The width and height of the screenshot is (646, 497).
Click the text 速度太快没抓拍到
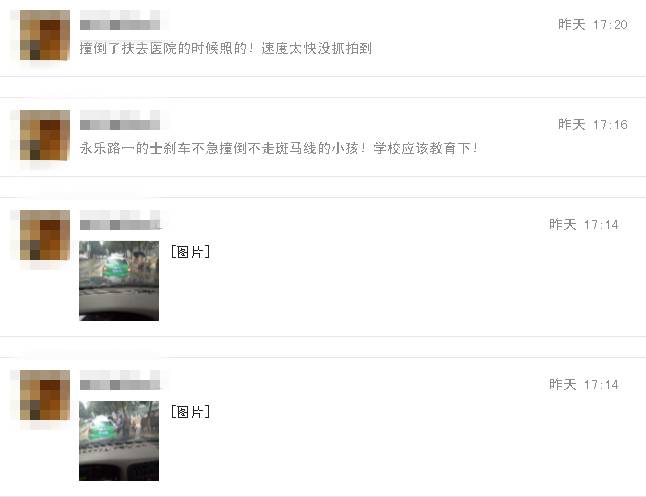pos(316,49)
